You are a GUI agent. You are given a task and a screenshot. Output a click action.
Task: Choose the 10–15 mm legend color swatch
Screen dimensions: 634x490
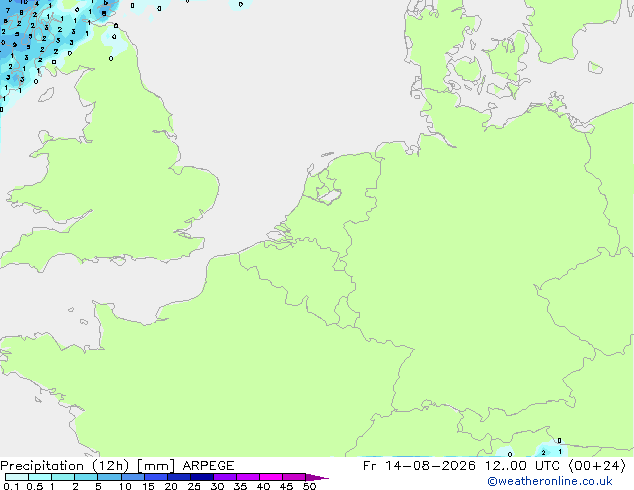133,477
